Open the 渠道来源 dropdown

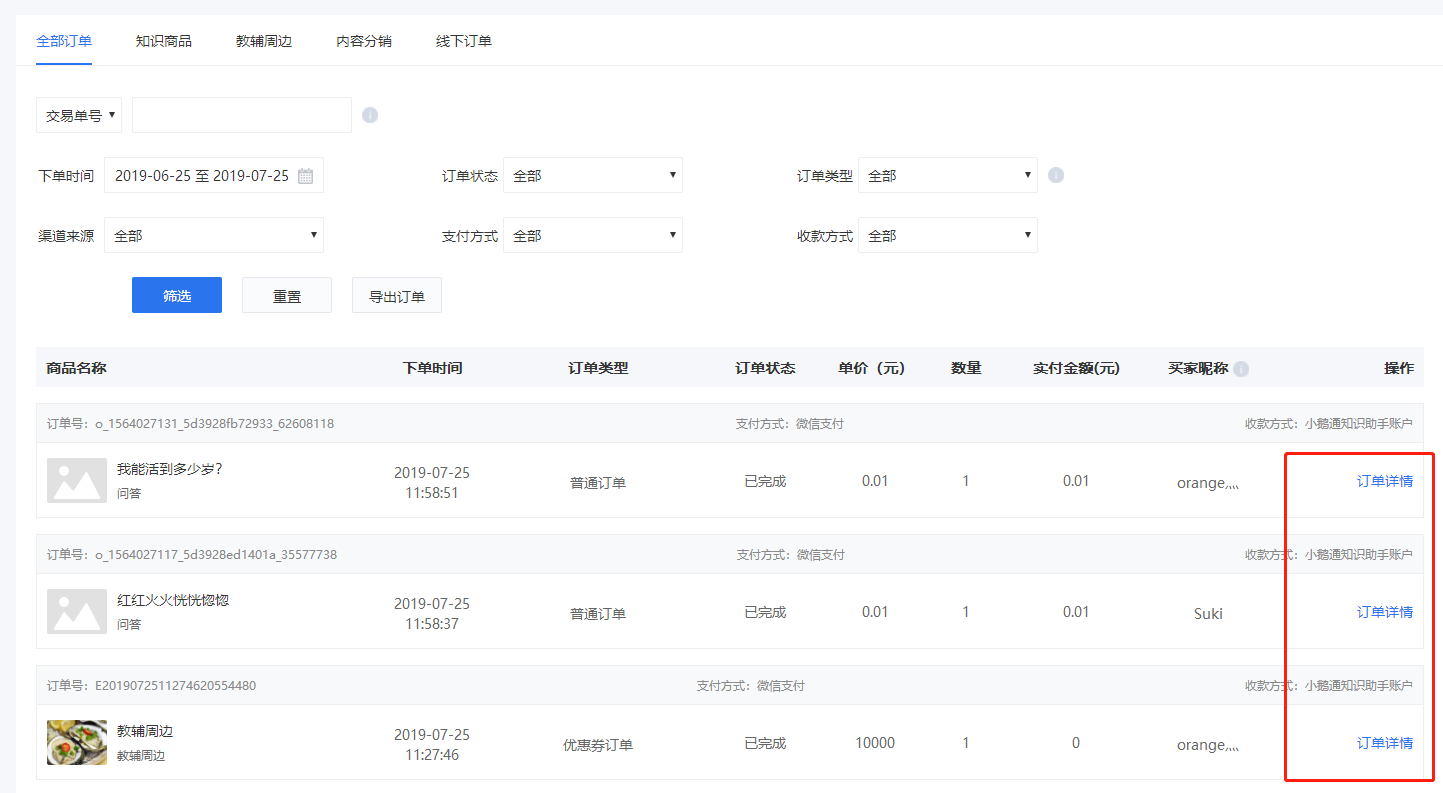214,235
